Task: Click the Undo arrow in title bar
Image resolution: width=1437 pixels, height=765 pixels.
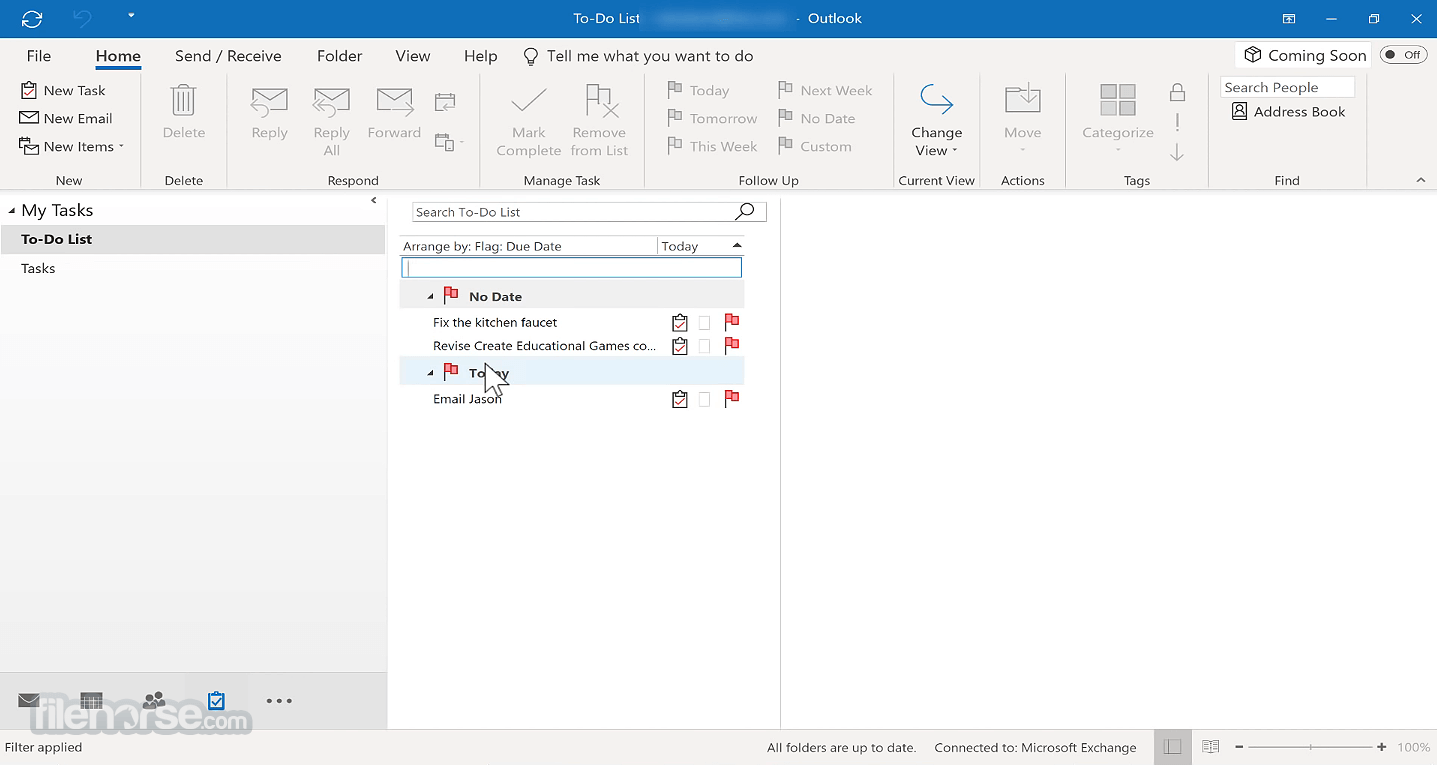Action: (x=83, y=18)
